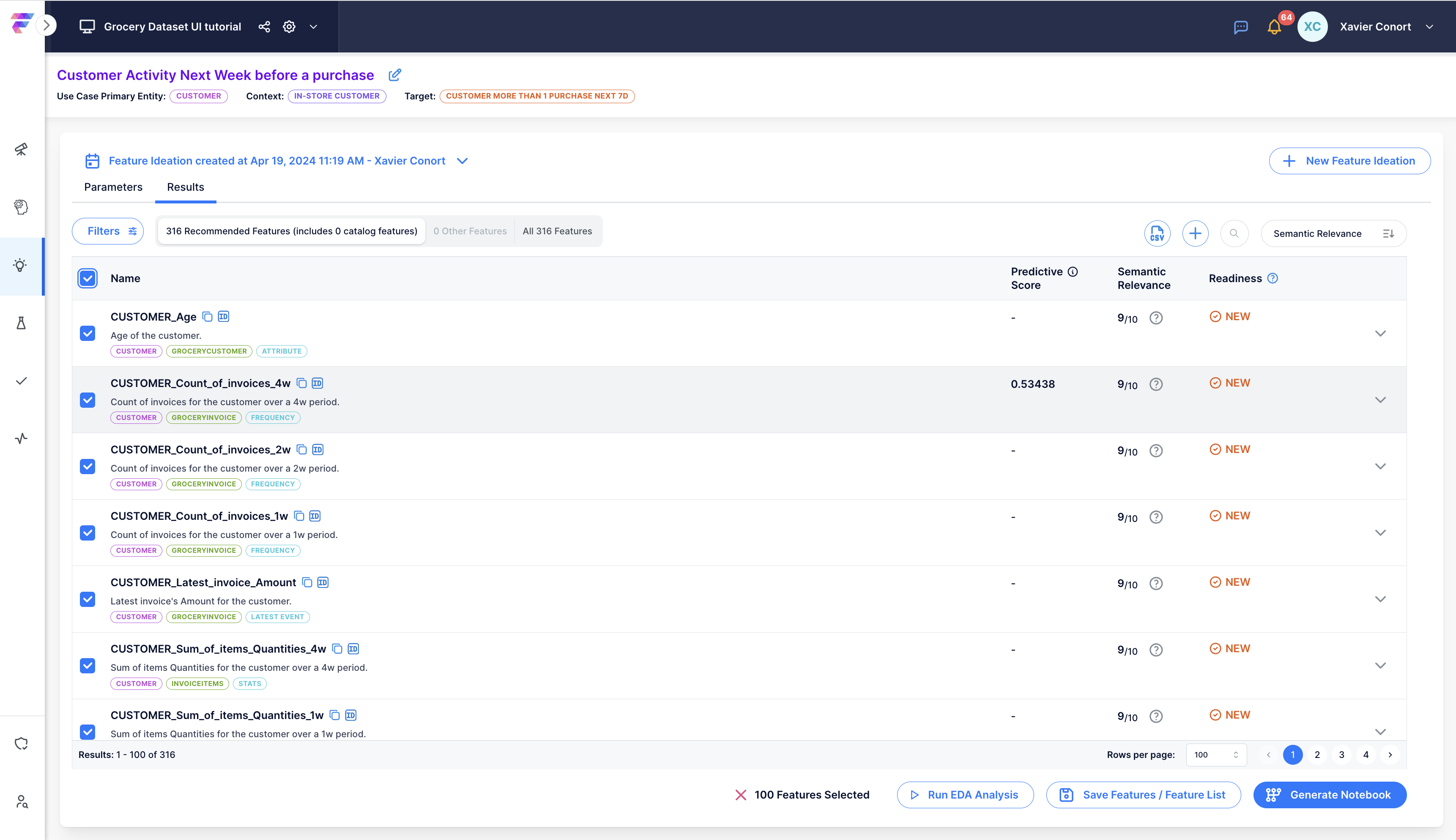Uncheck CUSTOMER_Count_of_invoices_2w checkbox

(88, 466)
